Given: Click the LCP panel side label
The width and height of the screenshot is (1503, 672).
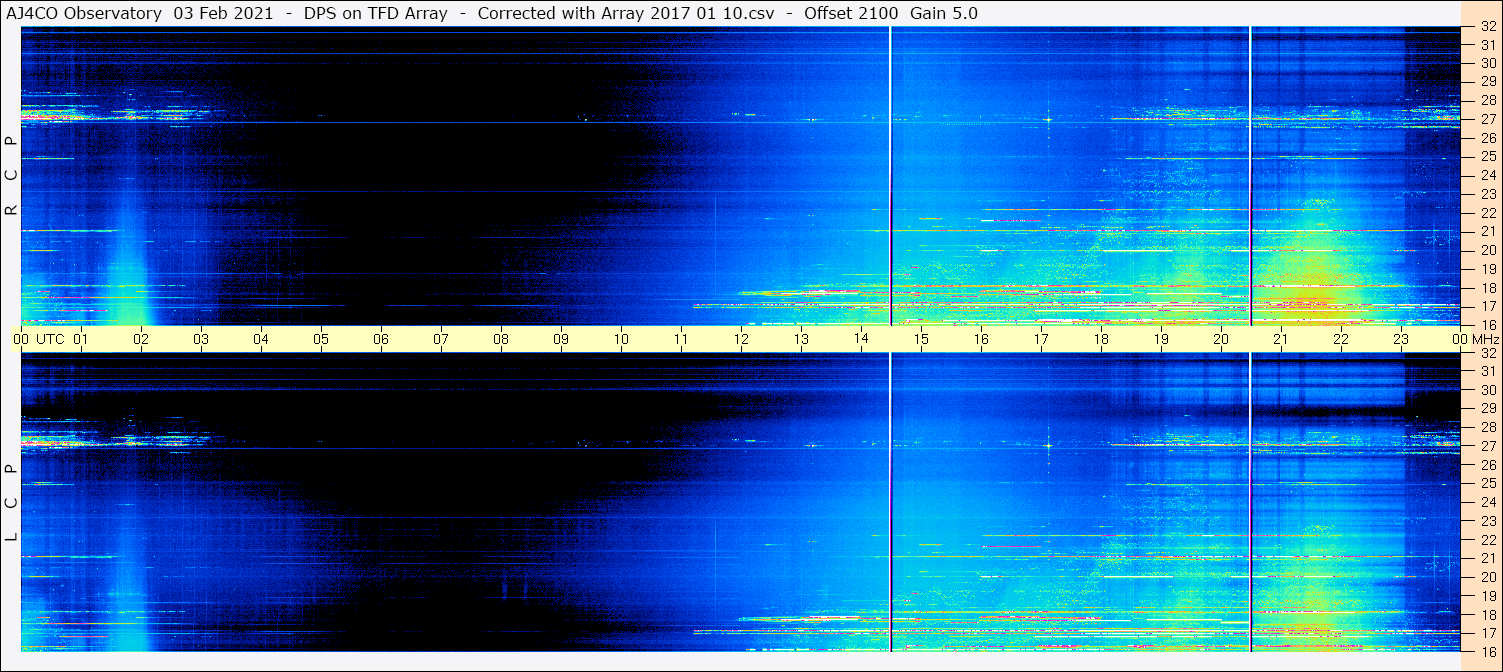Looking at the screenshot, I should (x=11, y=502).
